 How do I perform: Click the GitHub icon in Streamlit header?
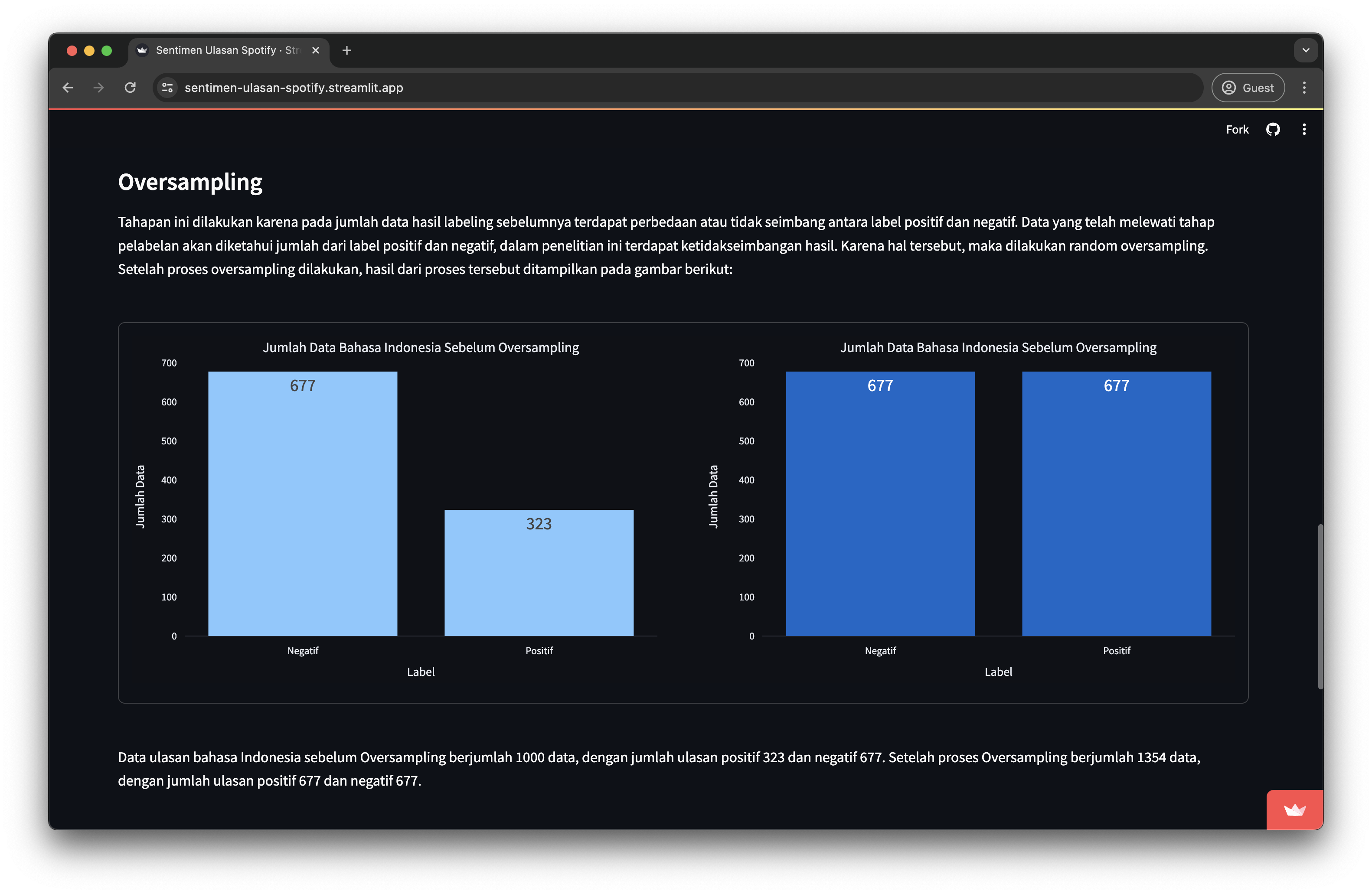[1273, 129]
